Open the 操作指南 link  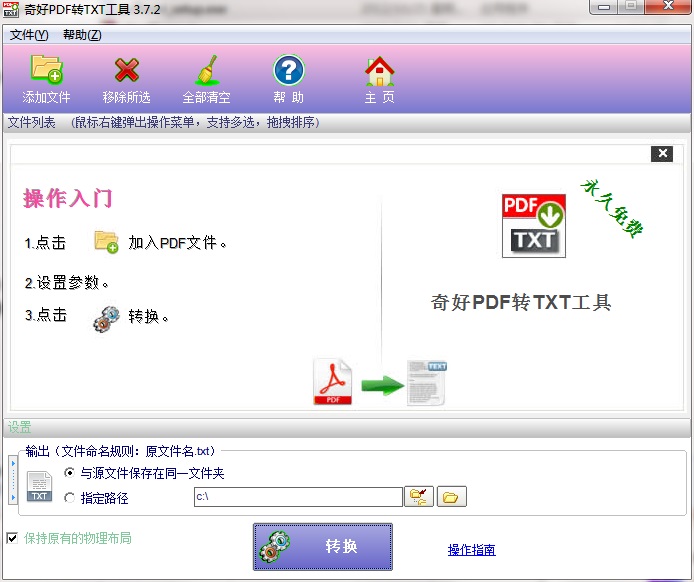tap(471, 550)
